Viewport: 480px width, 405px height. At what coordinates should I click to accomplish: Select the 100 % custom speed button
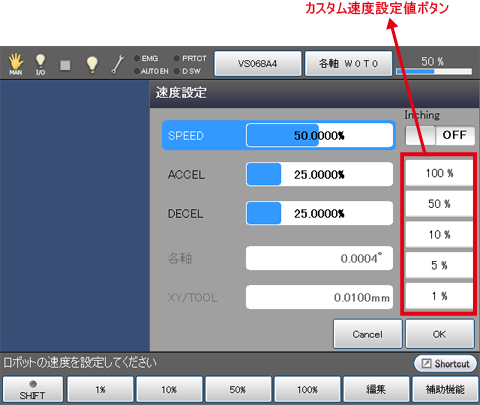coord(439,173)
